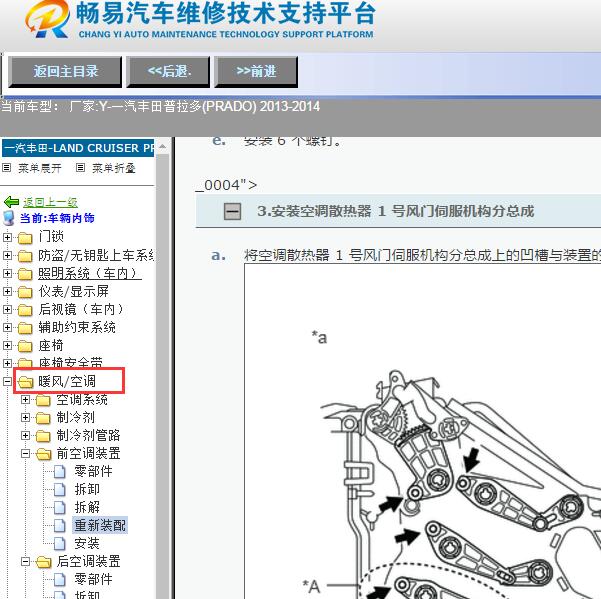Image resolution: width=601 pixels, height=599 pixels.
Task: Click the 门锁 folder icon
Action: (x=25, y=238)
